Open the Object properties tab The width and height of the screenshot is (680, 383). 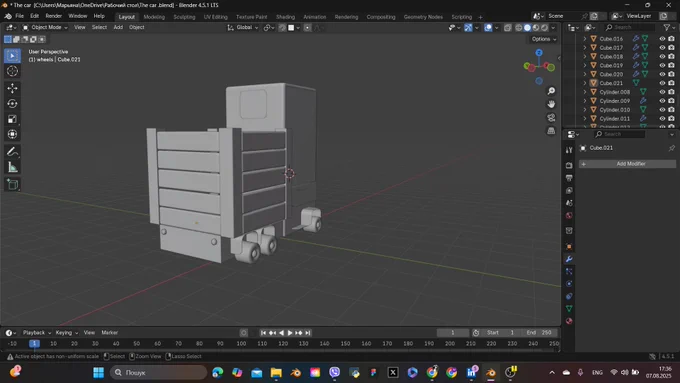(569, 246)
